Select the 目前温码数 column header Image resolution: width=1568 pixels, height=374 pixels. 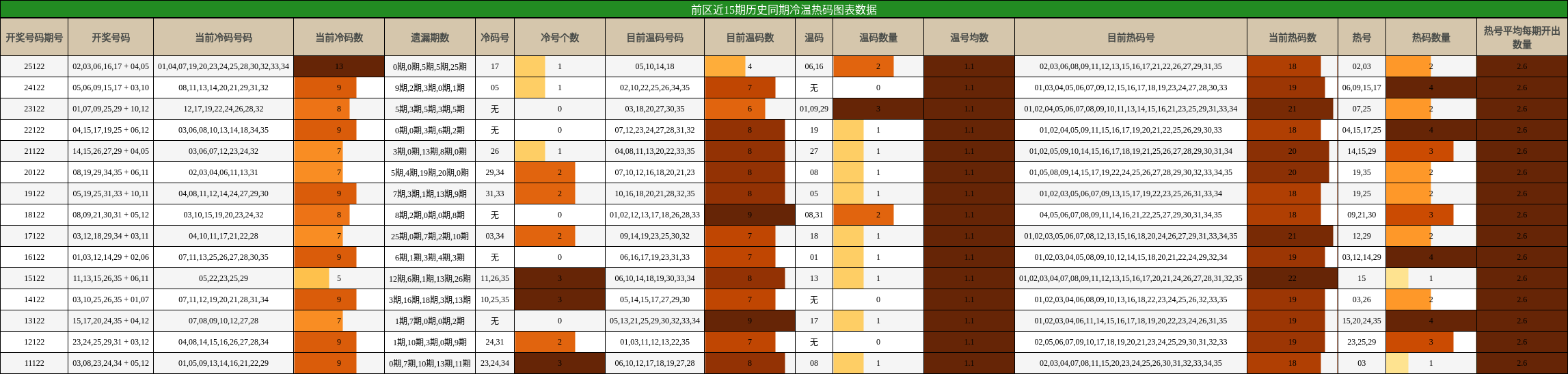coord(750,38)
